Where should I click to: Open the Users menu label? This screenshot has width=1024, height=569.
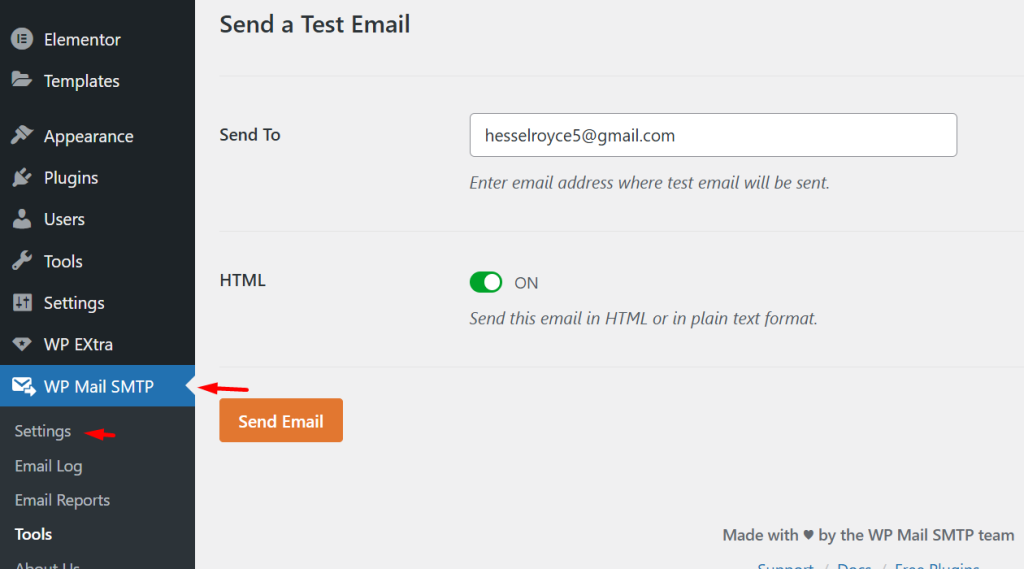[x=64, y=219]
